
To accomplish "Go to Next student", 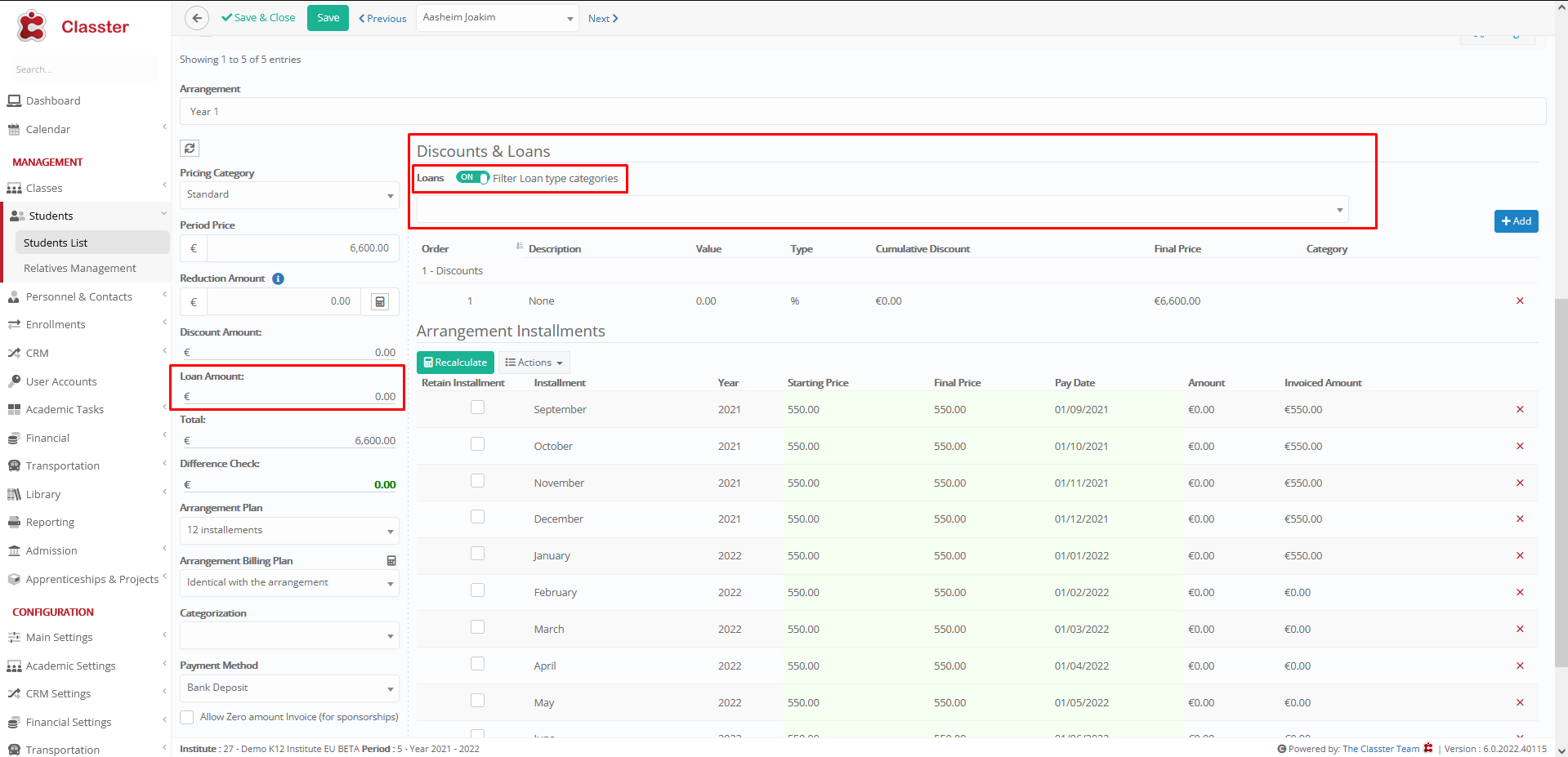I will point(603,18).
